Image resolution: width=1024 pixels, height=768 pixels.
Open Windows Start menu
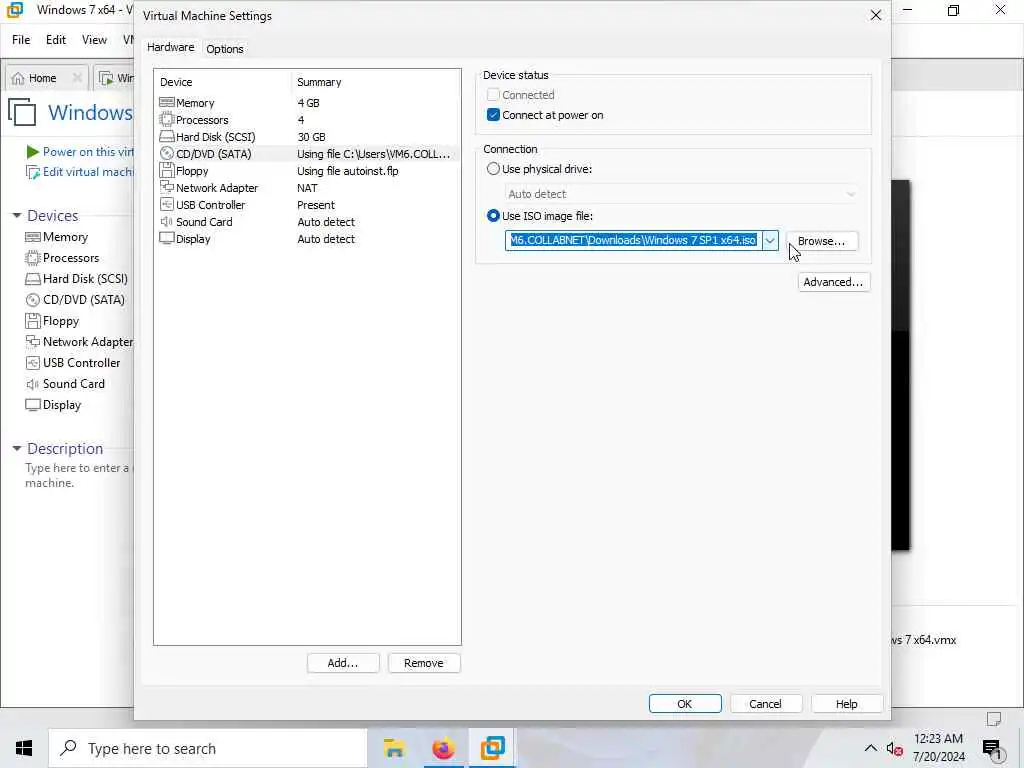(x=24, y=748)
